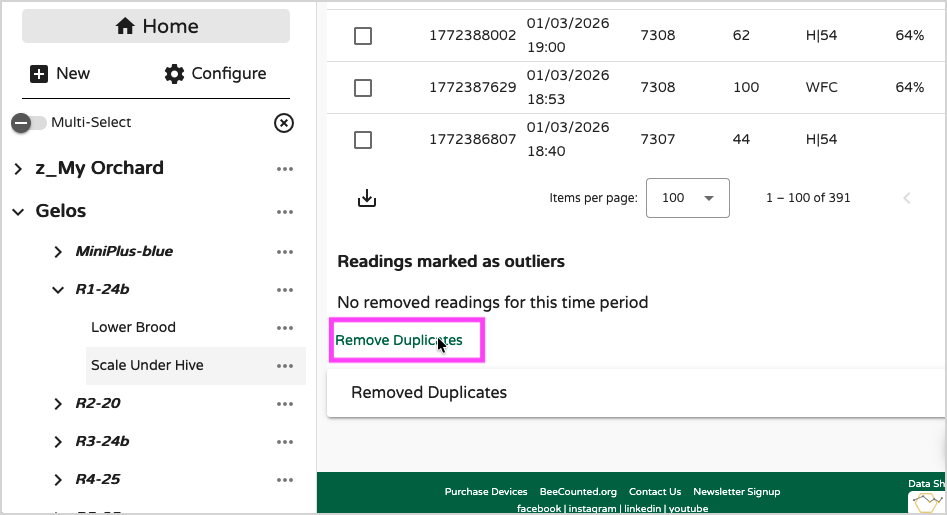The image size is (947, 515).
Task: Open the Items per page dropdown
Action: (687, 198)
